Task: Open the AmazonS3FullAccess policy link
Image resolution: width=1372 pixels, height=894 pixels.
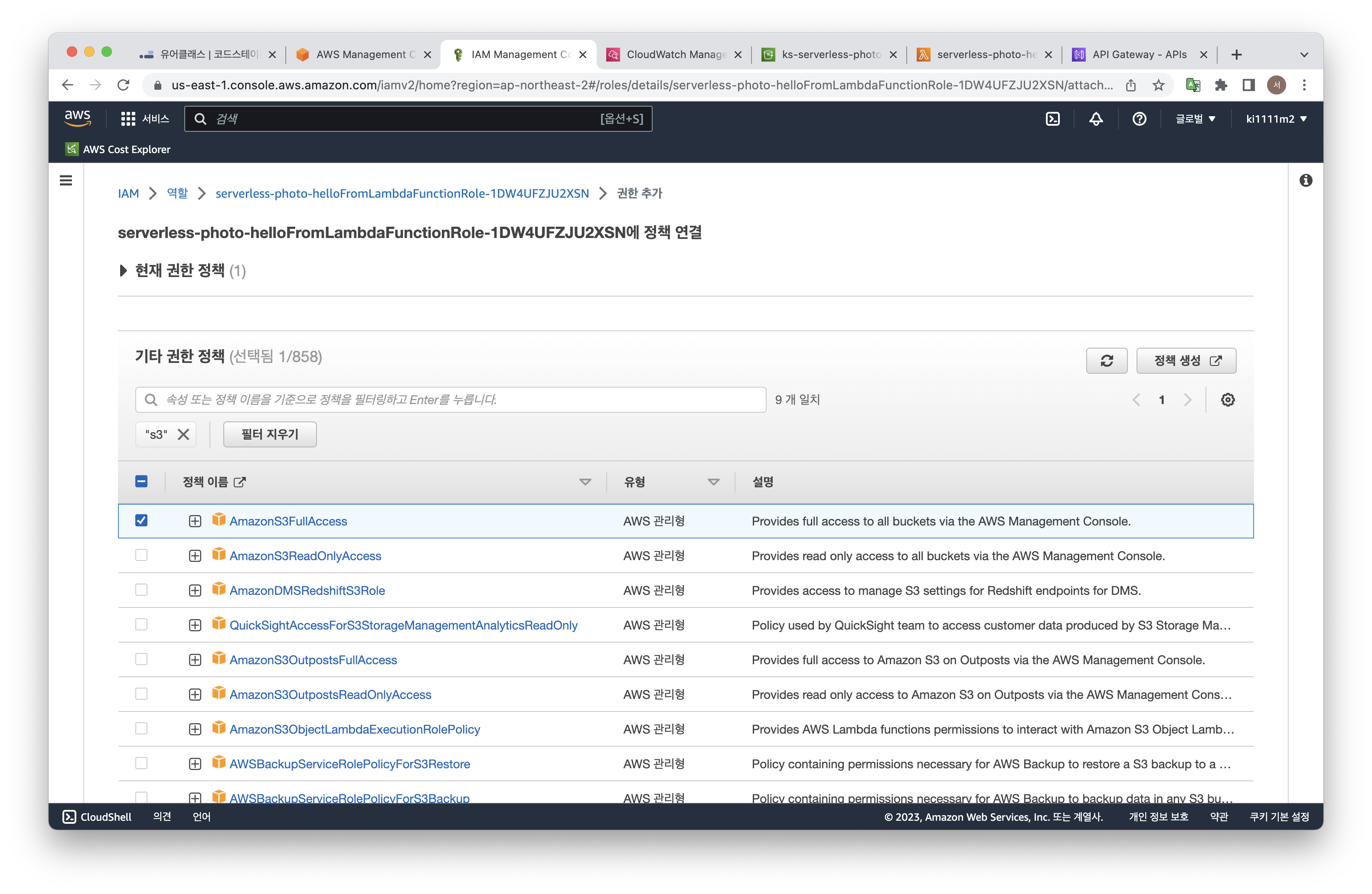Action: point(288,521)
